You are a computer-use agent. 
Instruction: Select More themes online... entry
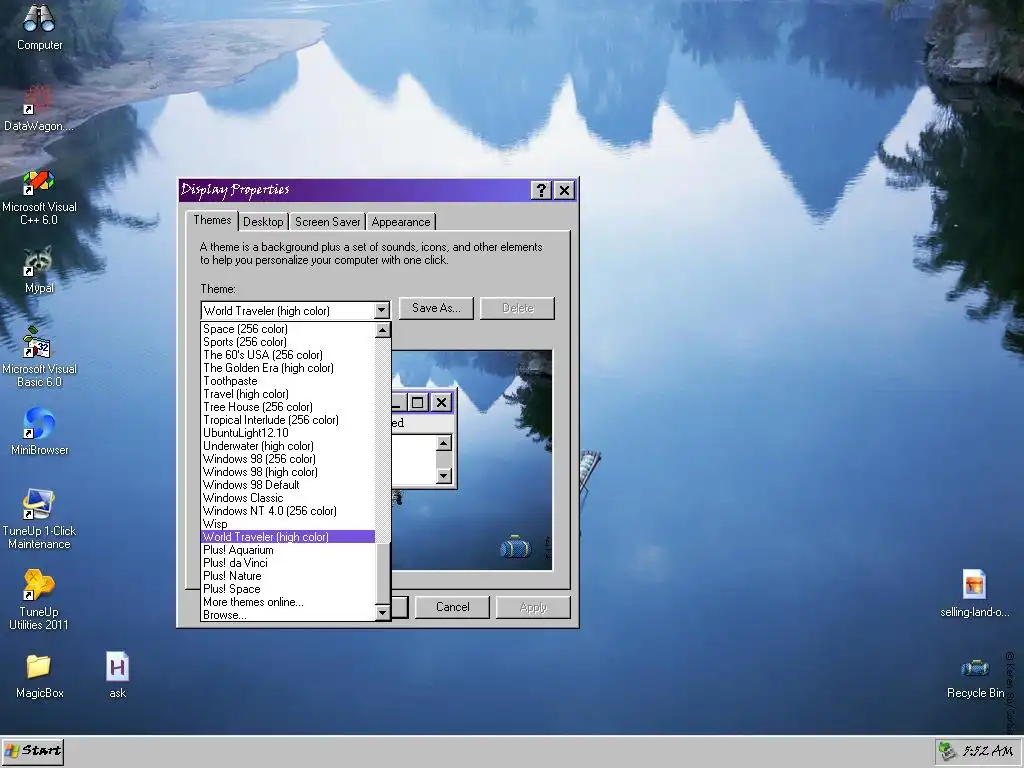pos(288,602)
